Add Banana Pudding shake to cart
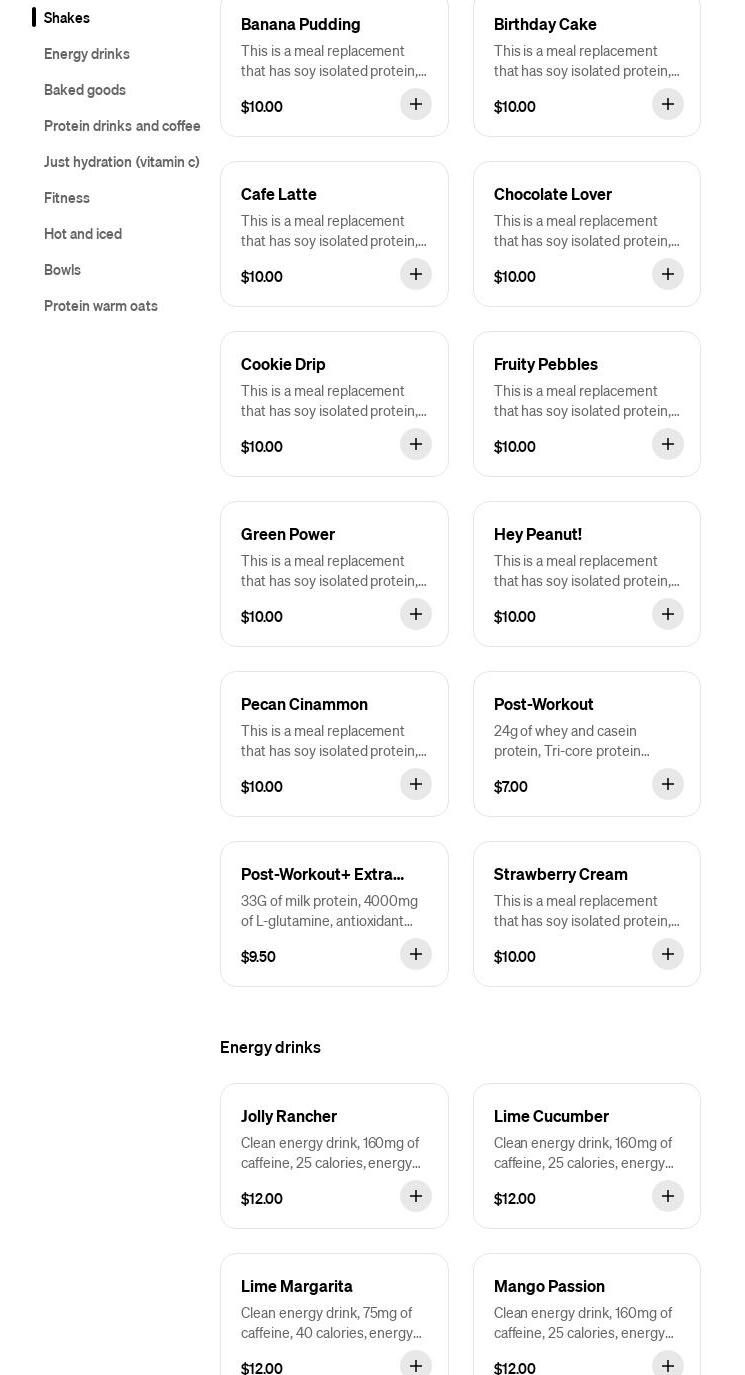Image resolution: width=745 pixels, height=1375 pixels. [x=416, y=104]
